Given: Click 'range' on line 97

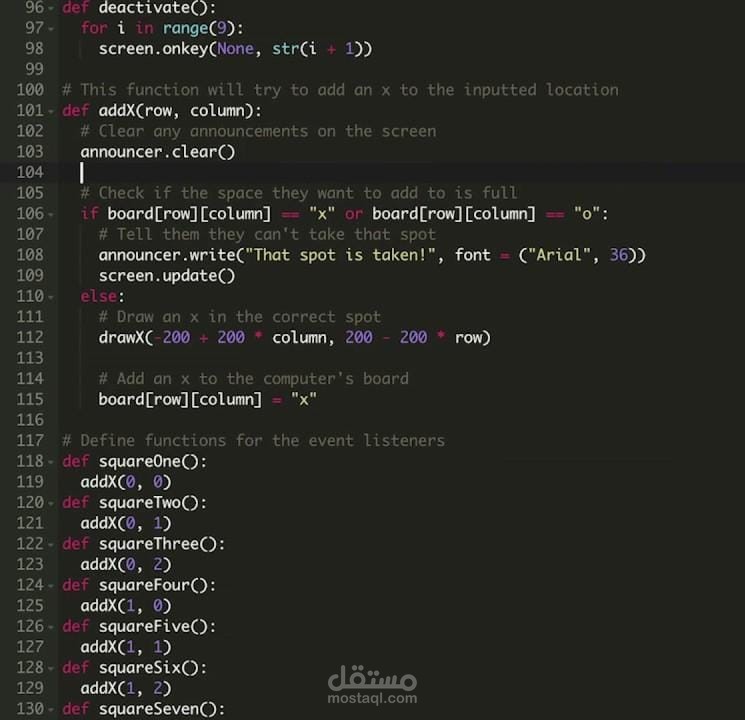Looking at the screenshot, I should (185, 29).
